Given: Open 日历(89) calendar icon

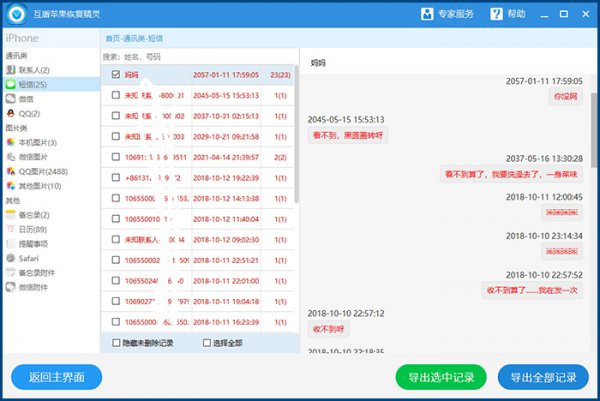Looking at the screenshot, I should tap(11, 229).
